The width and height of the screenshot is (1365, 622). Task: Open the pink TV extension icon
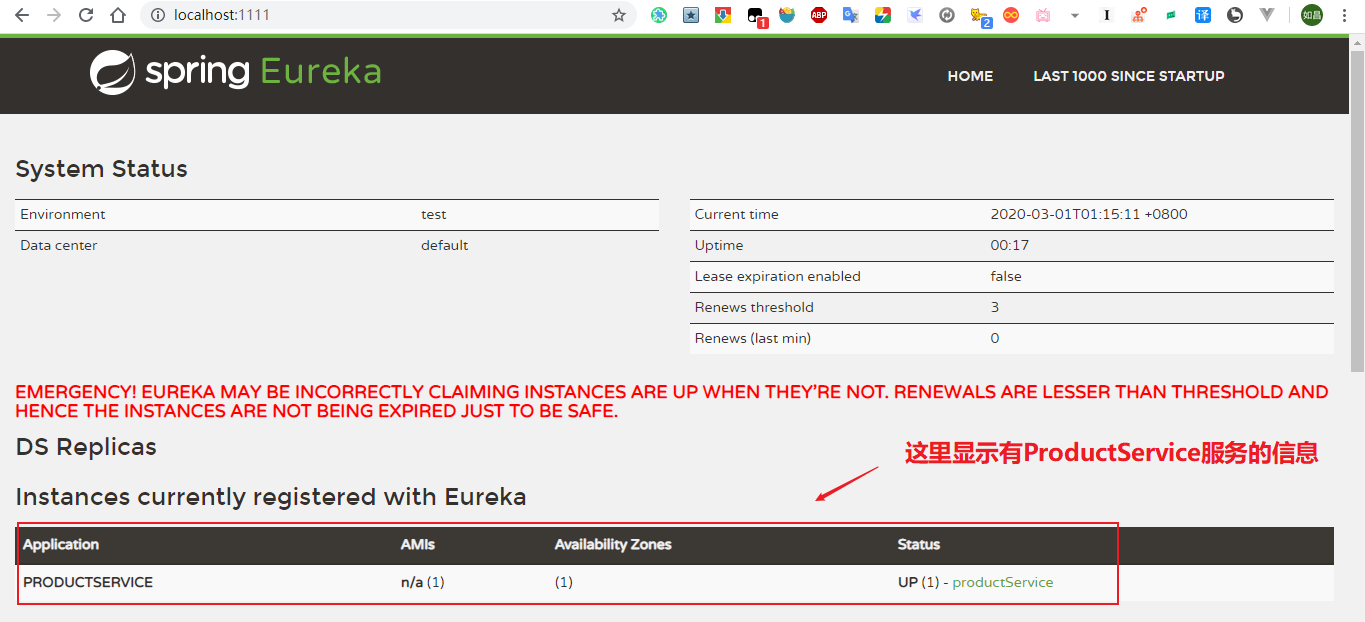(1043, 15)
